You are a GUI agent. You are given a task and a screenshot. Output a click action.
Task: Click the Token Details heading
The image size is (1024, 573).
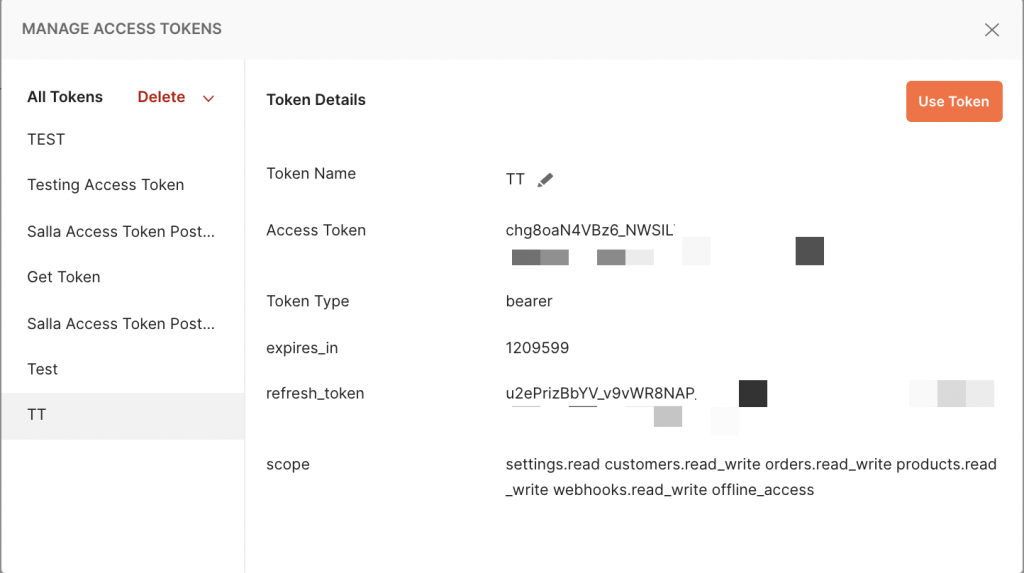315,99
